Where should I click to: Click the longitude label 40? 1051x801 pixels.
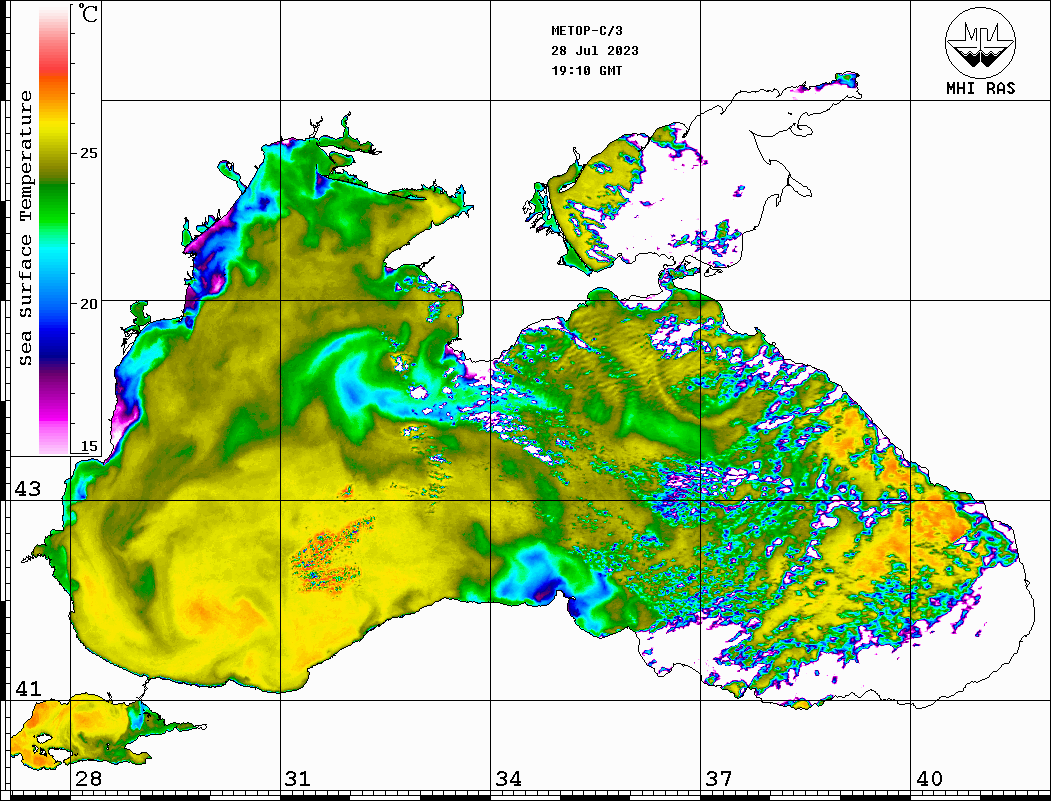(929, 778)
